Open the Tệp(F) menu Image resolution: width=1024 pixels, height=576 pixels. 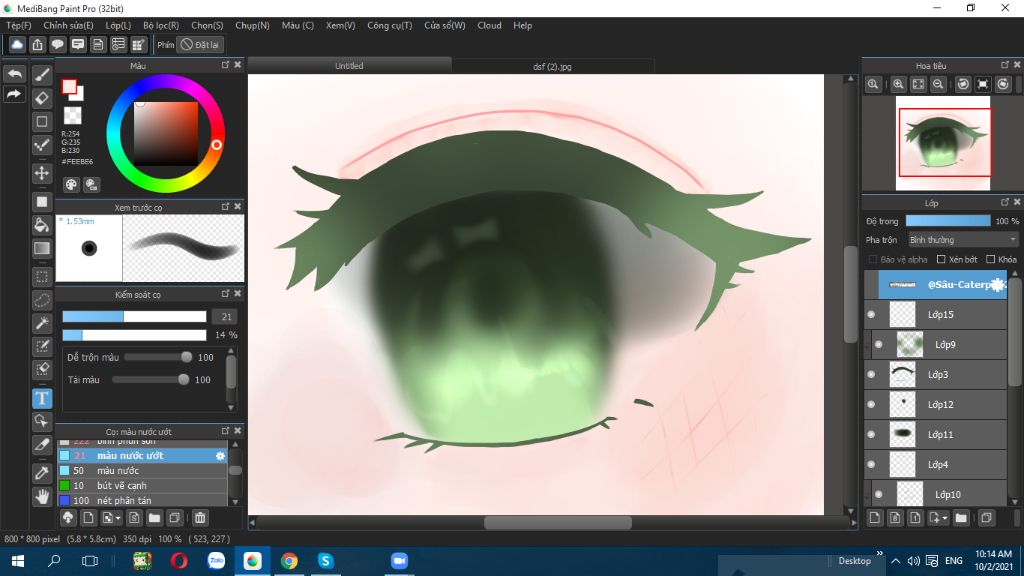(18, 25)
